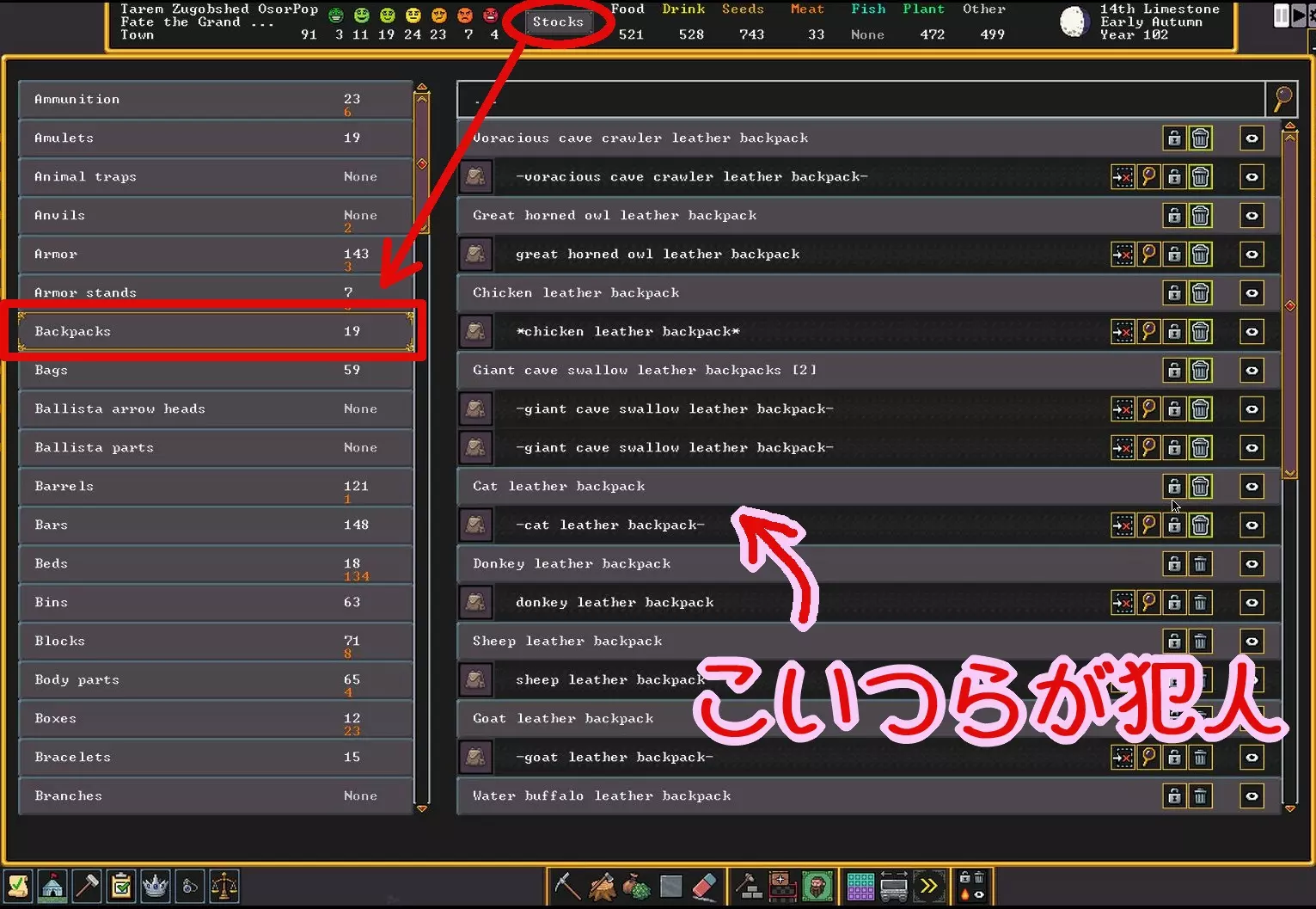Dump the Cat leather backpack group

(x=1200, y=487)
